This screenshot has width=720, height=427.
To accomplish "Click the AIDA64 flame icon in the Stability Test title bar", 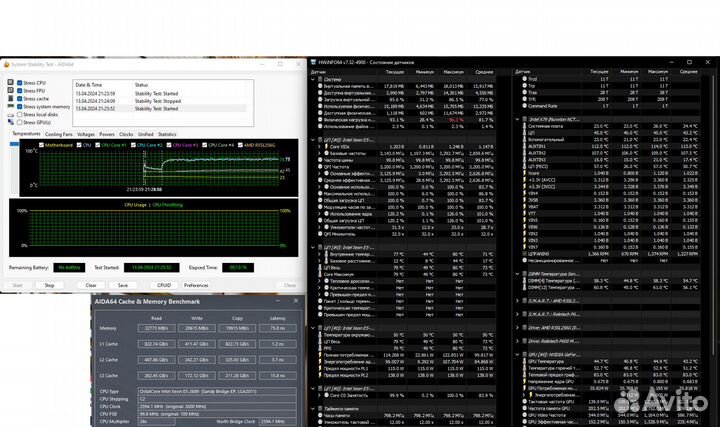I will (6, 64).
